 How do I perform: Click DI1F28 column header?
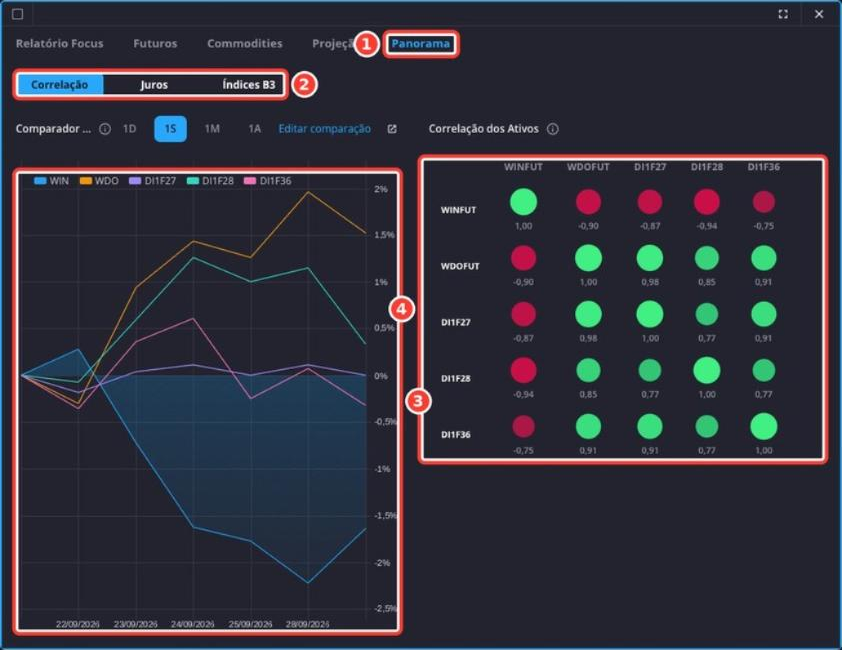707,167
